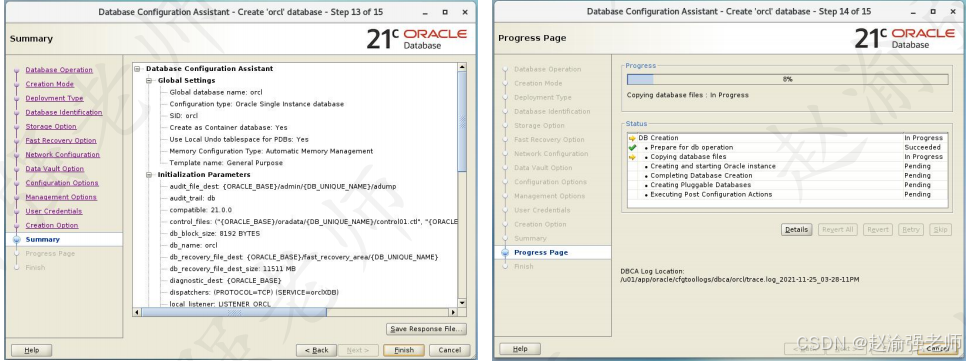Screen dimensions: 966x361
Task: Minimize the Step 14 of 15 window
Action: click(914, 11)
